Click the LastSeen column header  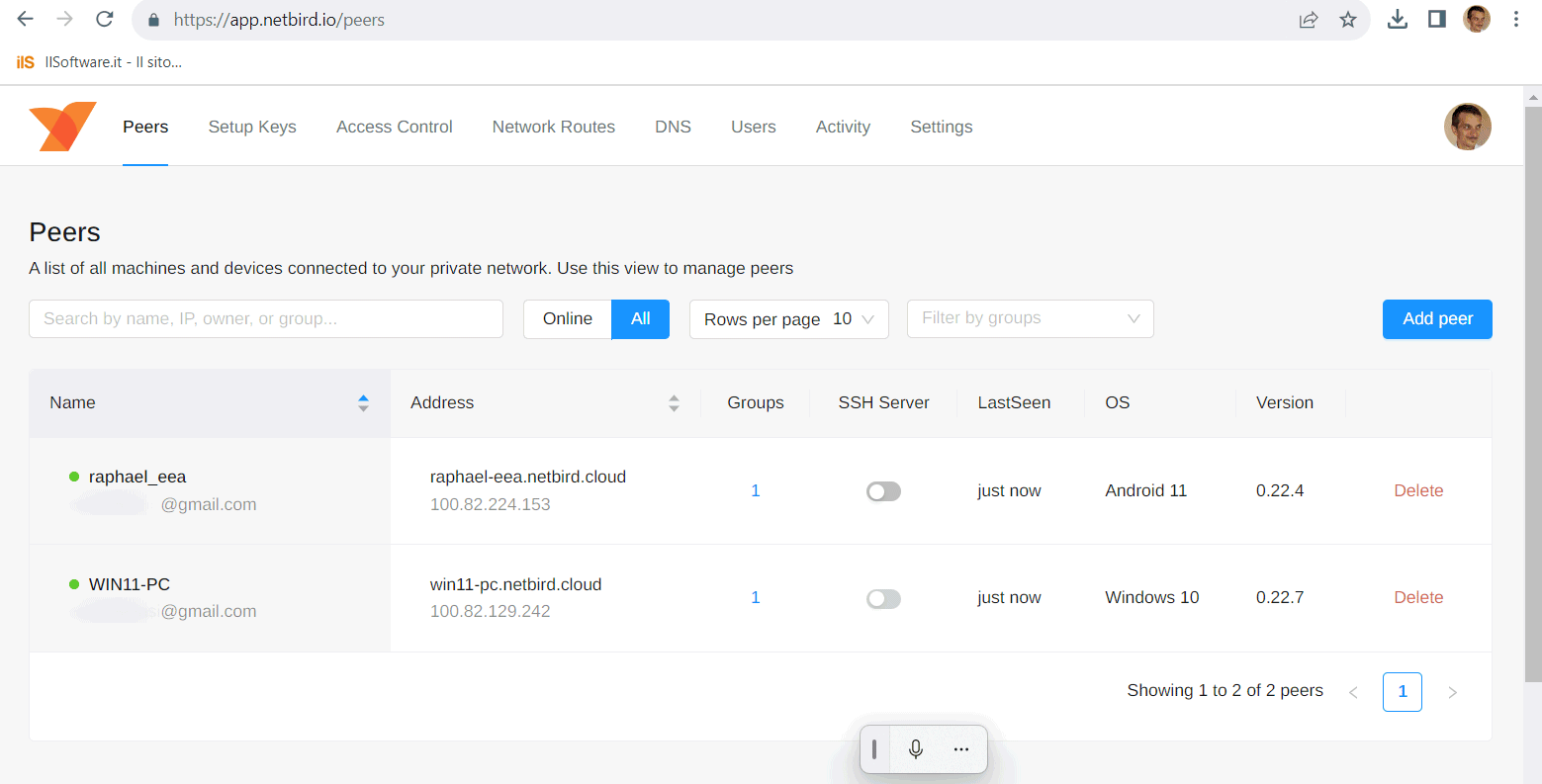pyautogui.click(x=1014, y=402)
